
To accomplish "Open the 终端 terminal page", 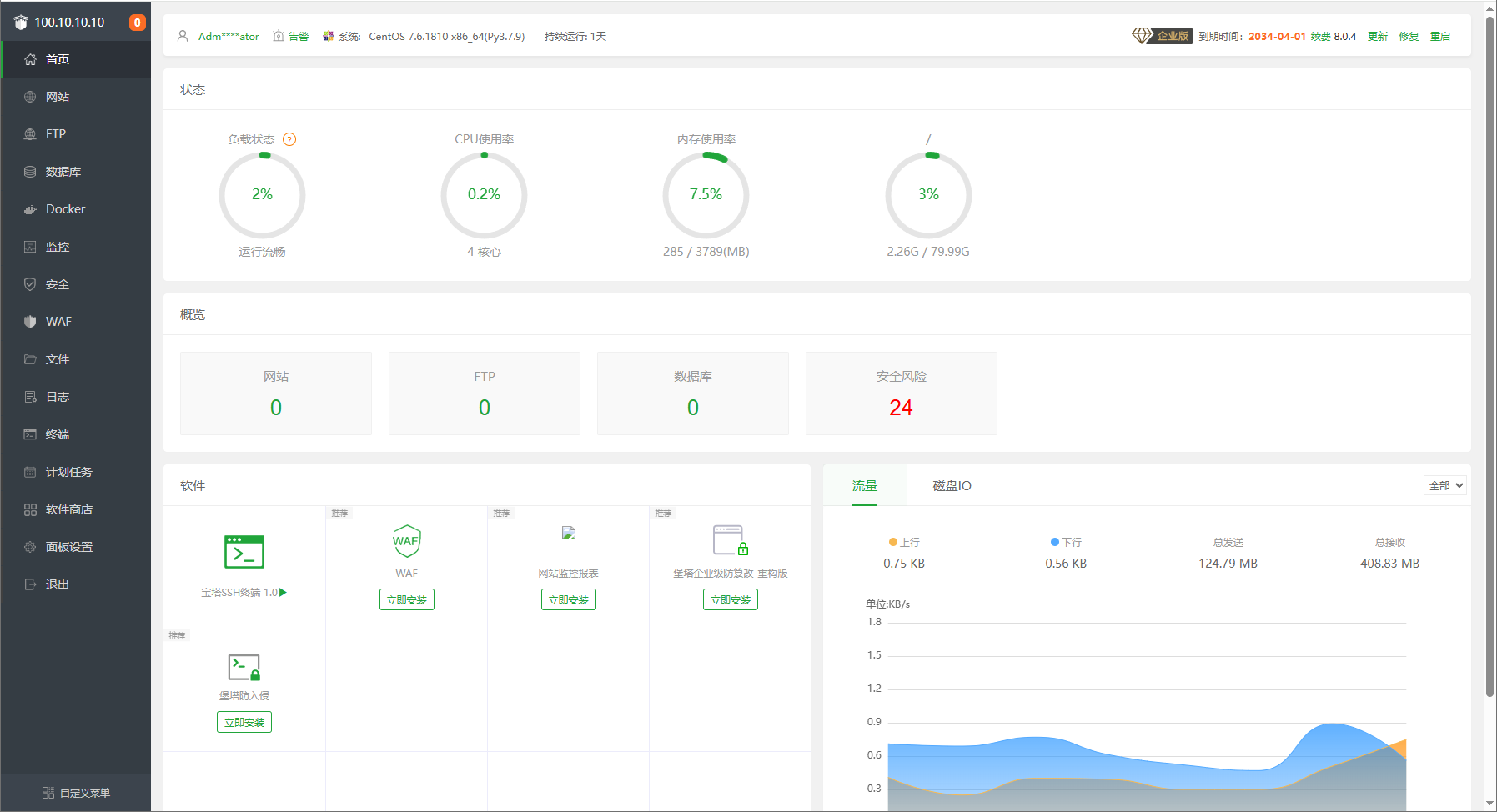I will point(57,434).
